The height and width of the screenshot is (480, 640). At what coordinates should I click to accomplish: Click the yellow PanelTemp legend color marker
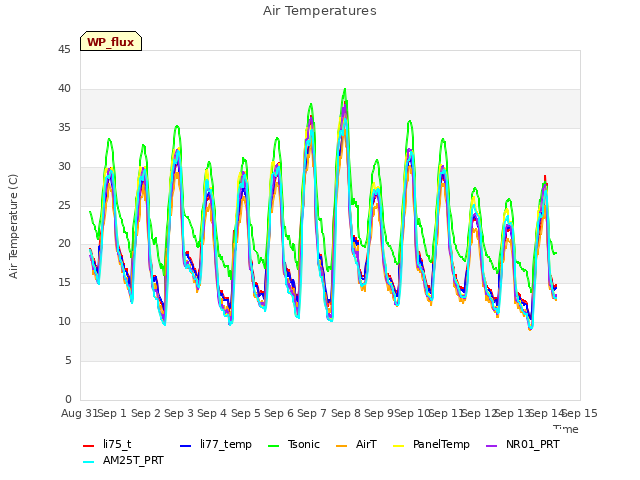398,445
